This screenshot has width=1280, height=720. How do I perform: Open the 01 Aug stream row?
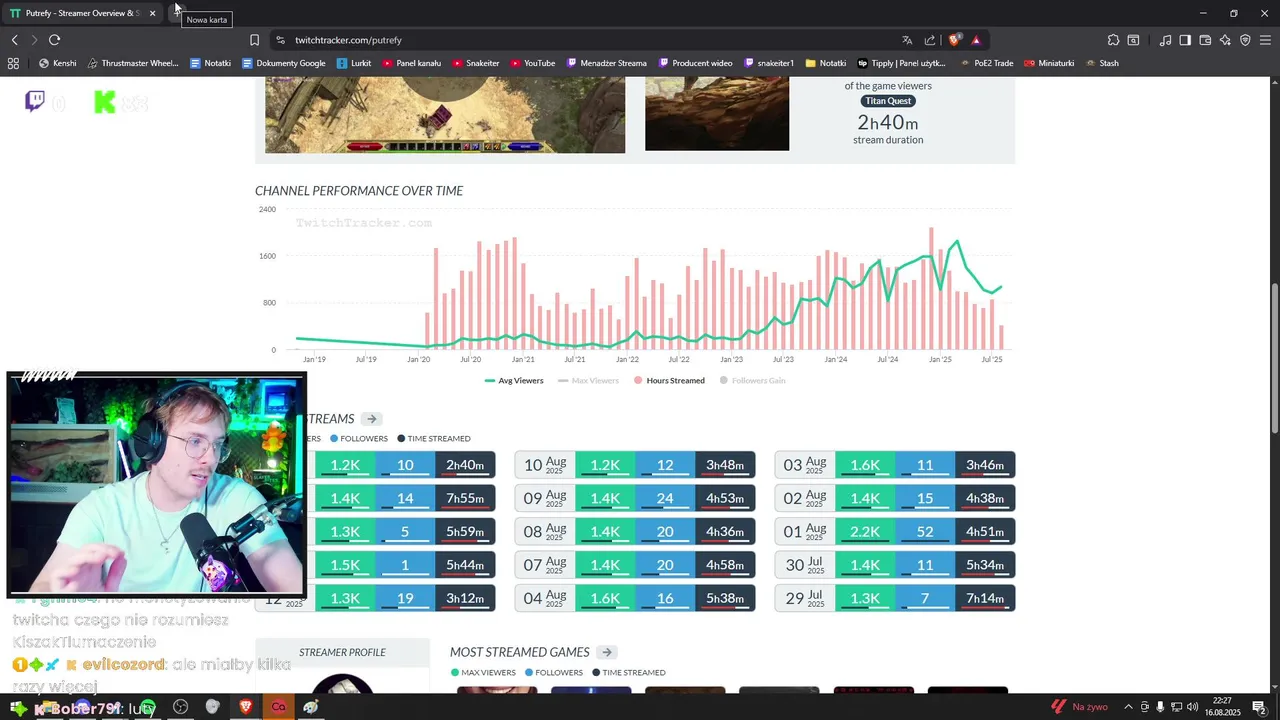point(895,532)
